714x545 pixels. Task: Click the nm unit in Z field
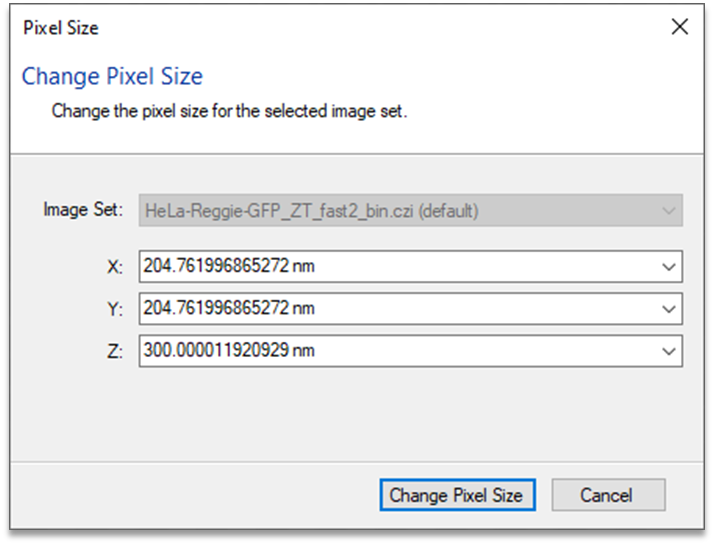303,351
